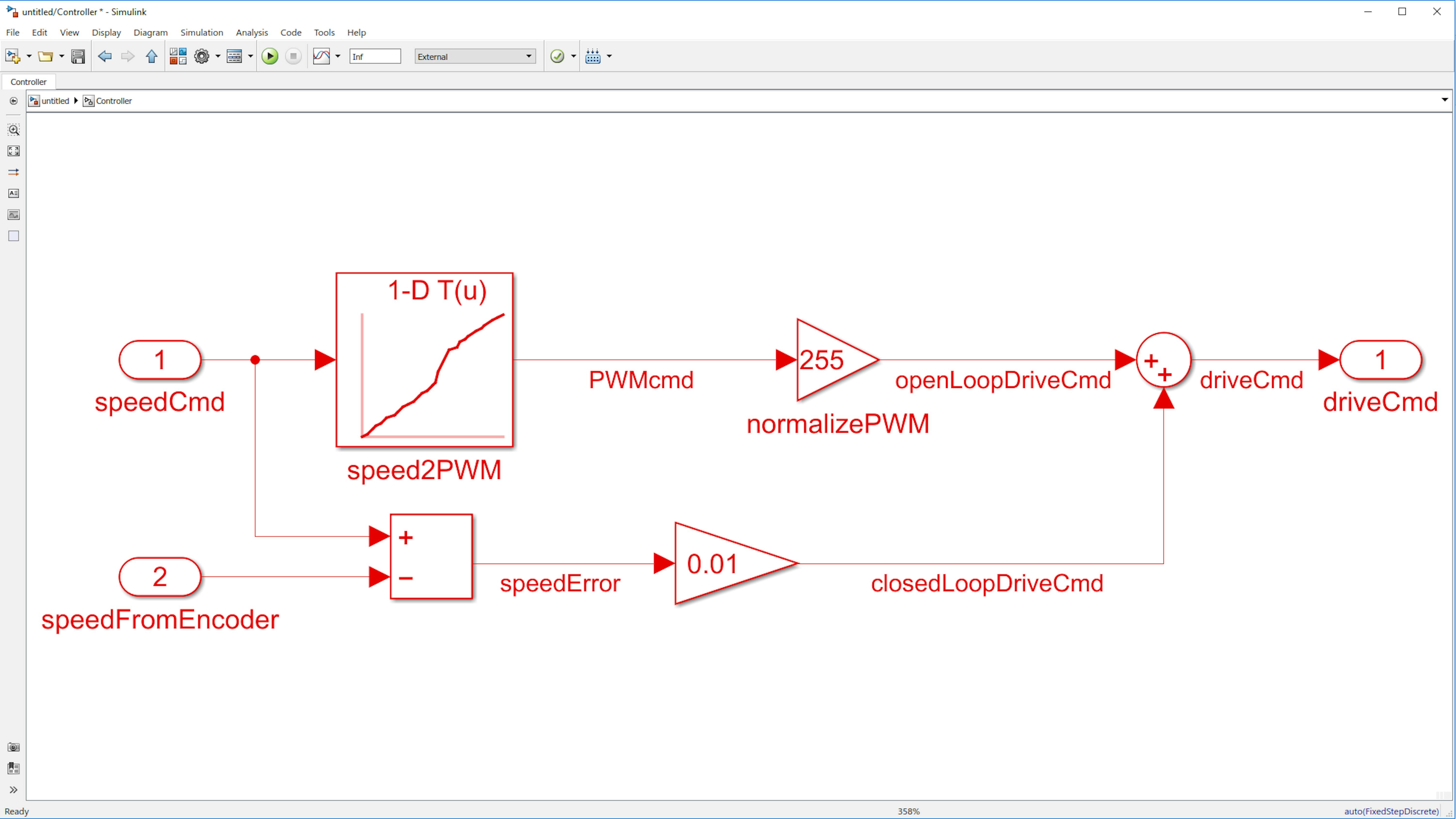Click the New Model toolbar icon
Viewport: 1456px width, 819px height.
click(x=12, y=56)
